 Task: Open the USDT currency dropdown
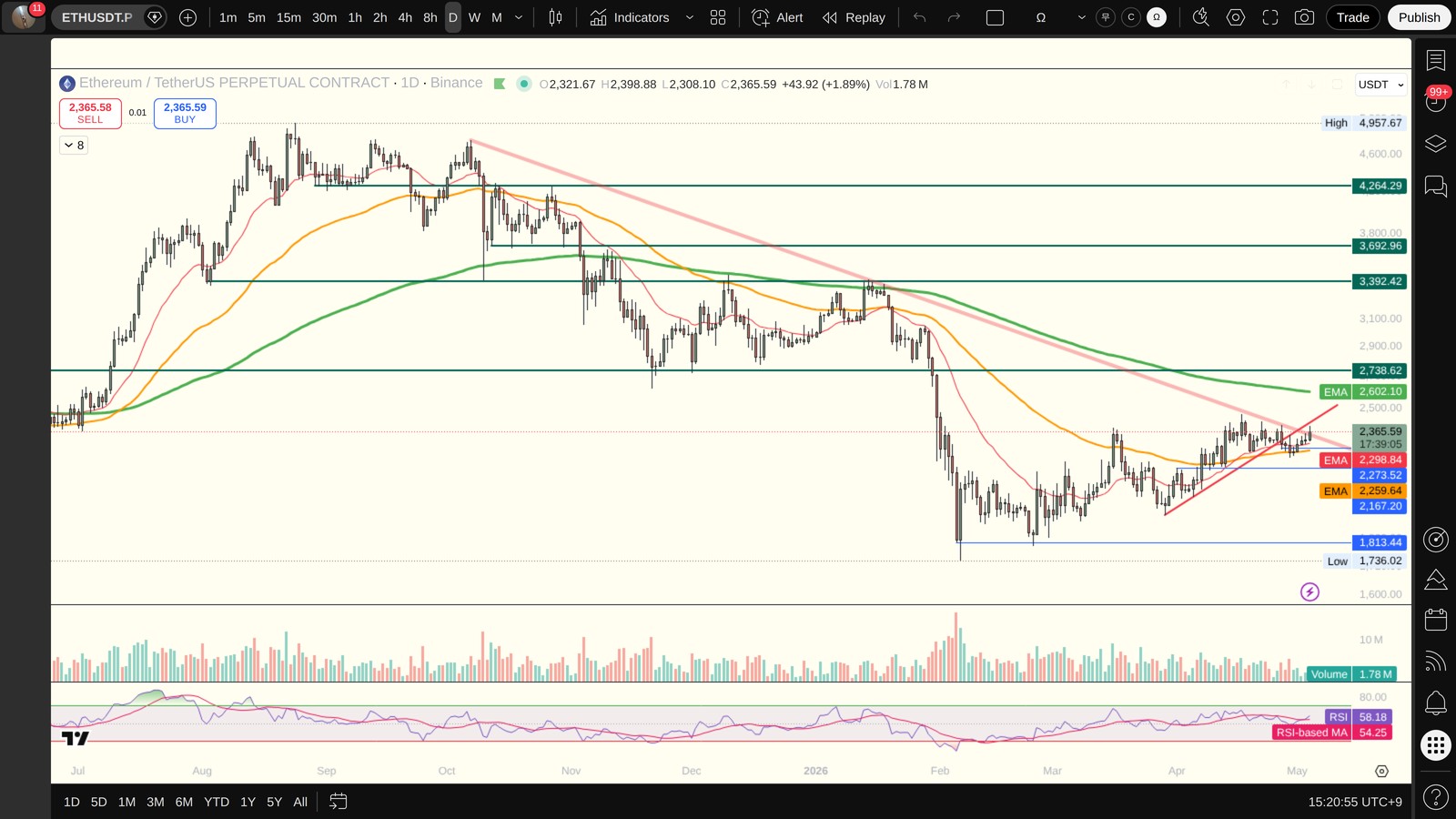click(1380, 85)
